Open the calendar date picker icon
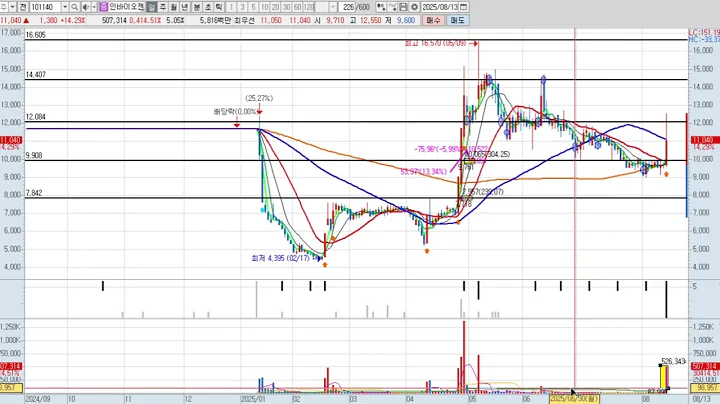 pyautogui.click(x=464, y=7)
